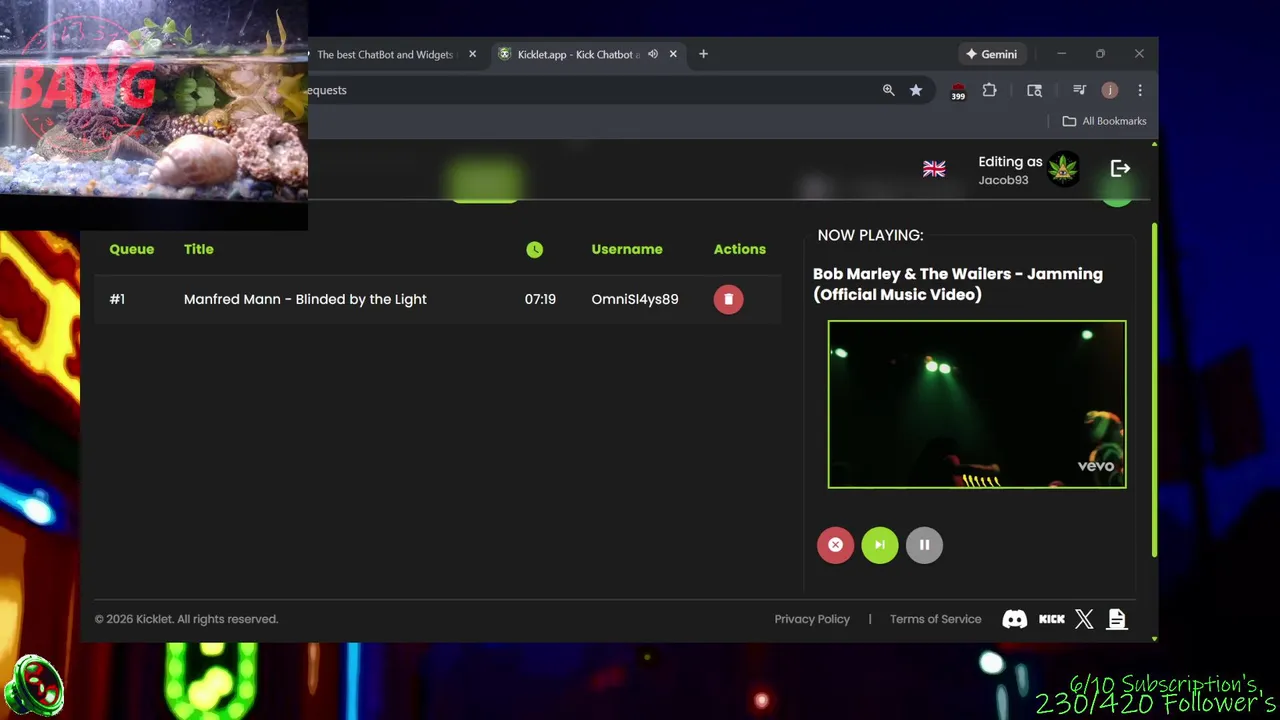Open the Extensions puzzle icon
The width and height of the screenshot is (1280, 720).
click(989, 90)
